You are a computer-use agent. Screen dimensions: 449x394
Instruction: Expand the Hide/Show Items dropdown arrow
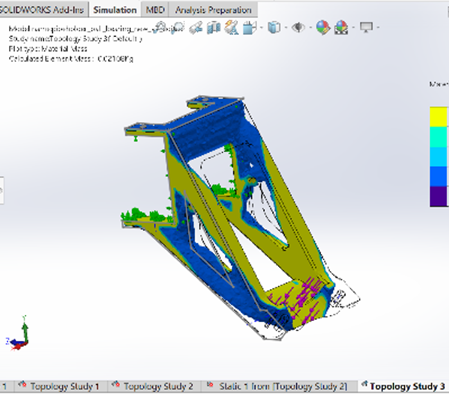pyautogui.click(x=310, y=27)
